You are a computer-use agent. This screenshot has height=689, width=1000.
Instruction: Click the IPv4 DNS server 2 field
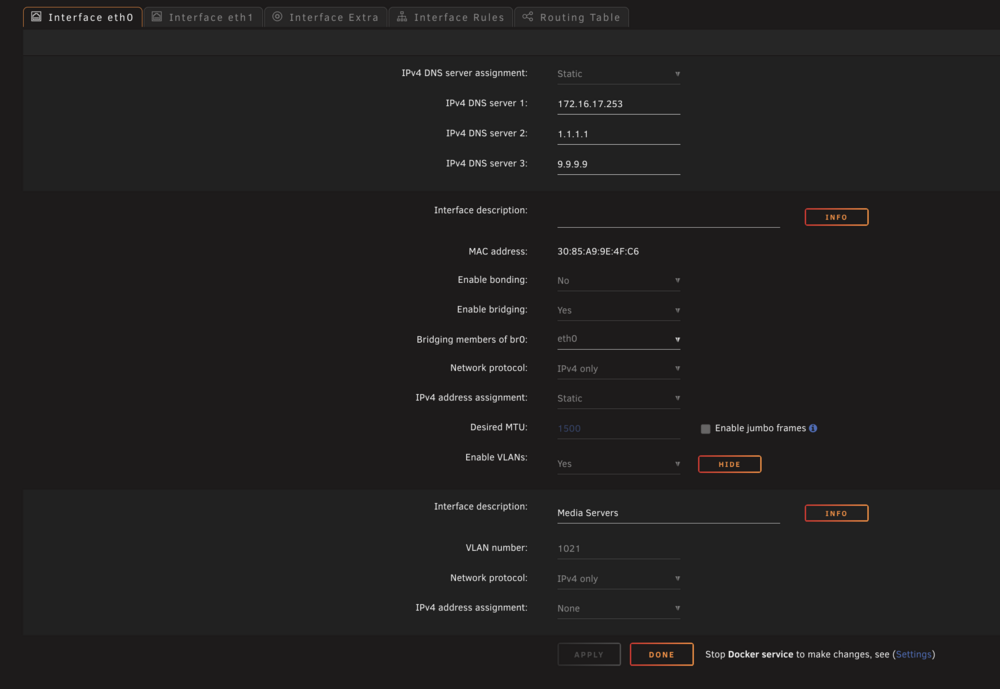click(x=619, y=134)
